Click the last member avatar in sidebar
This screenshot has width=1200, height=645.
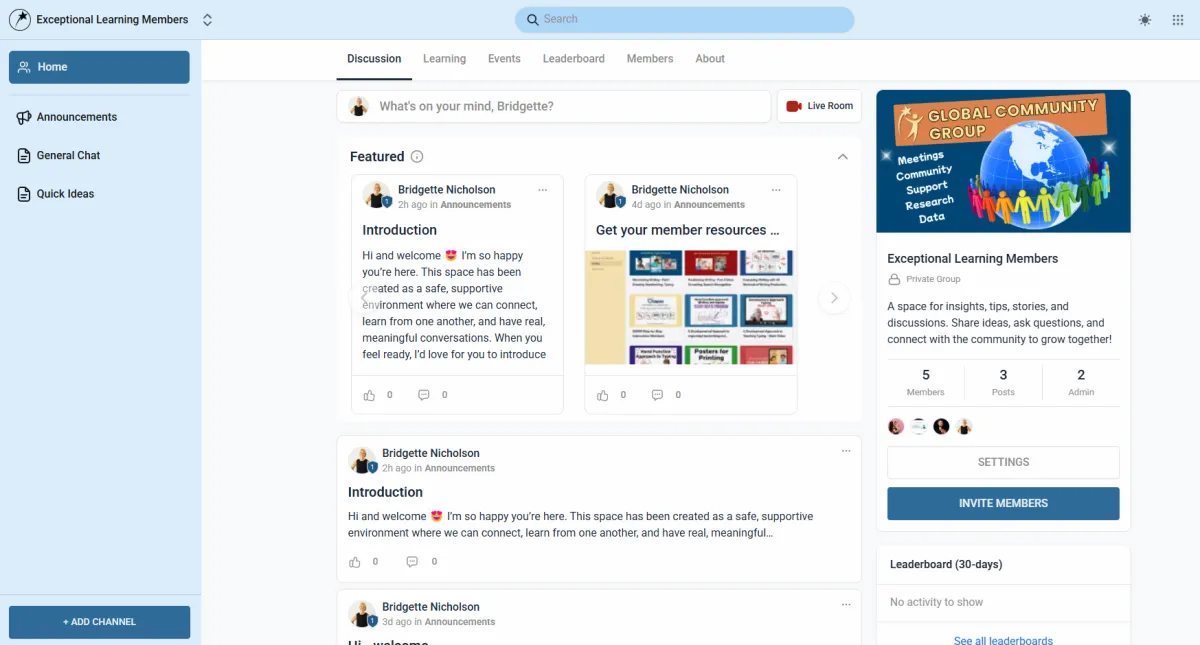coord(964,427)
